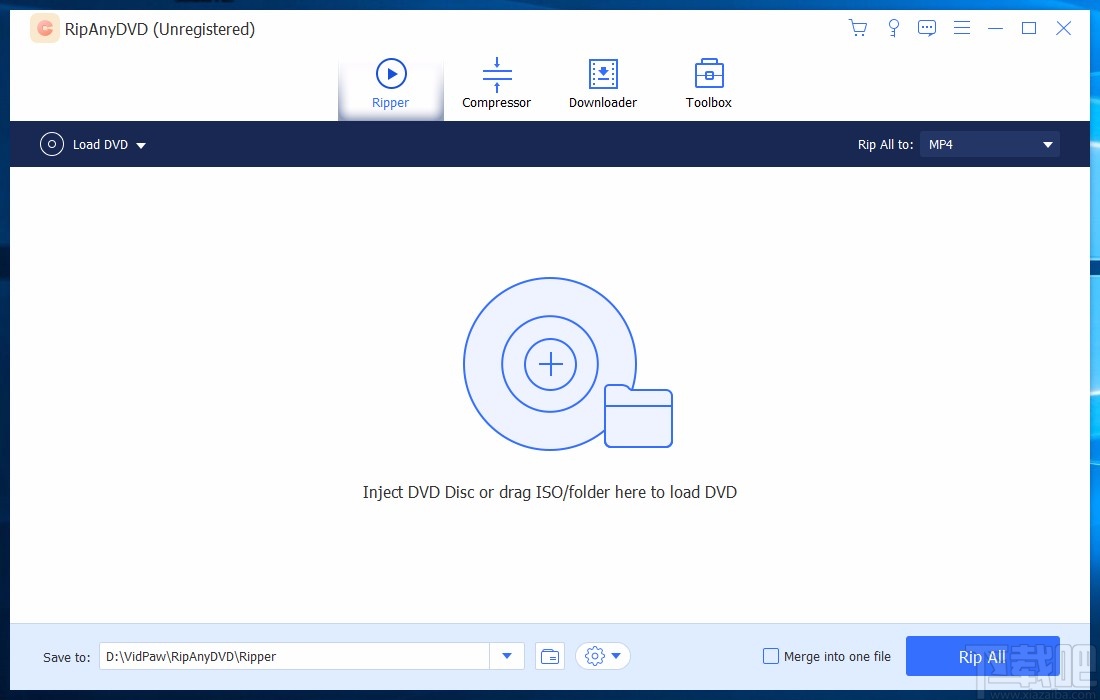
Task: Click the Load DVD disc icon
Action: 51,144
